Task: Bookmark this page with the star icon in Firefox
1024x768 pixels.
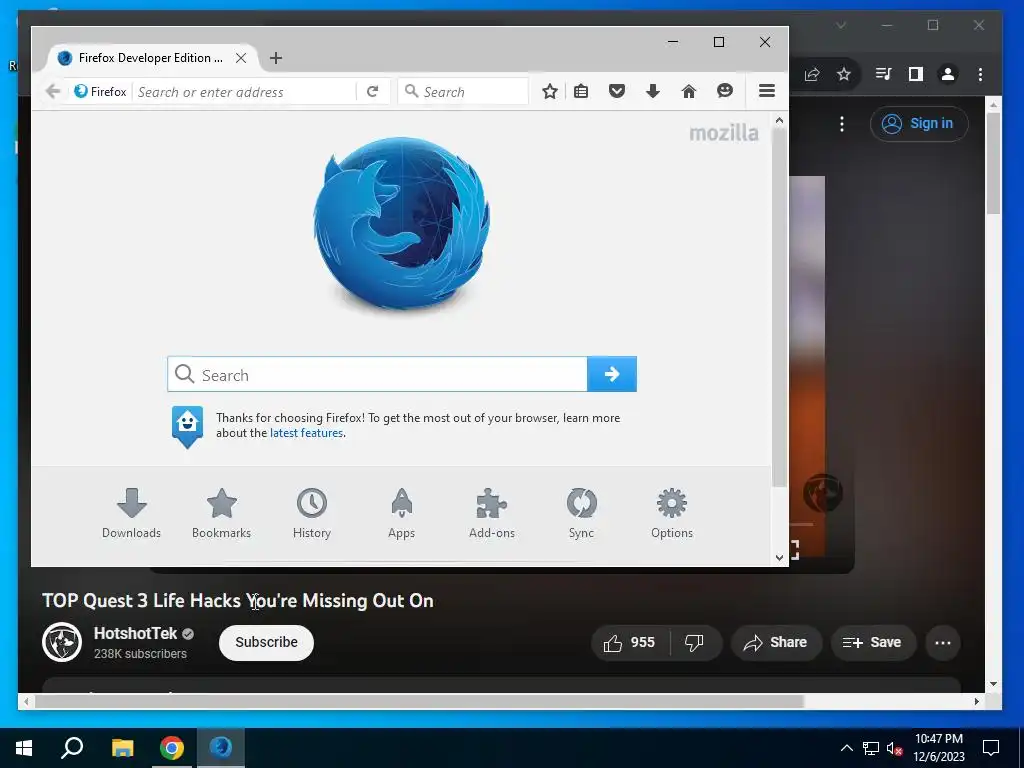Action: (550, 91)
